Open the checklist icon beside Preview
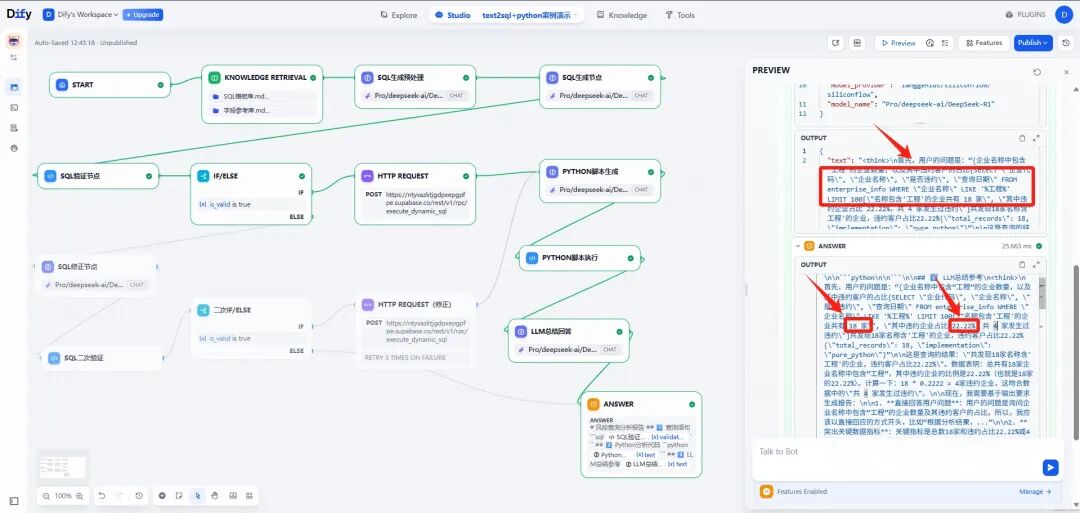Viewport: 1080px width, 513px height. (x=946, y=43)
